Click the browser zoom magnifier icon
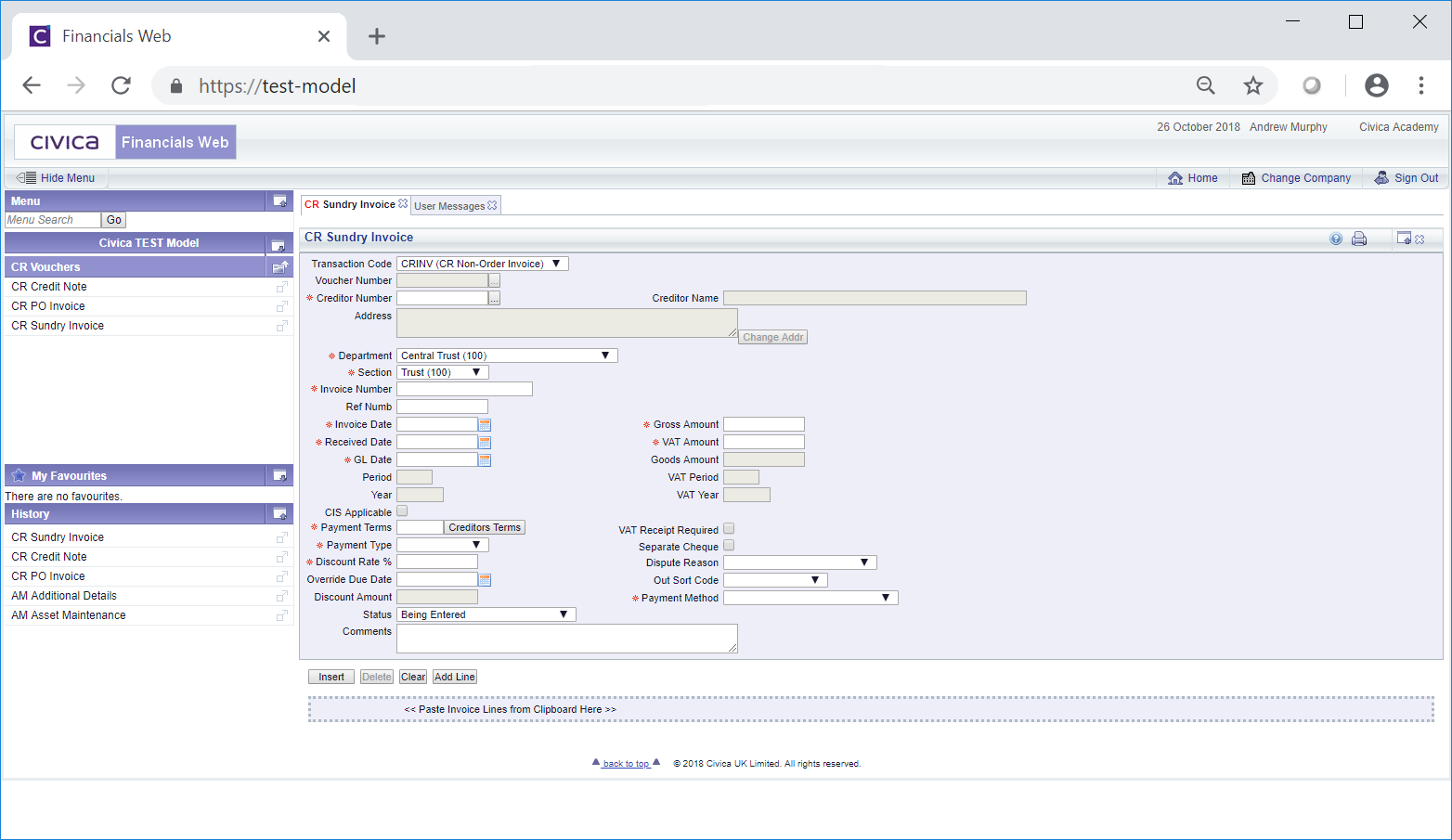 [1206, 85]
